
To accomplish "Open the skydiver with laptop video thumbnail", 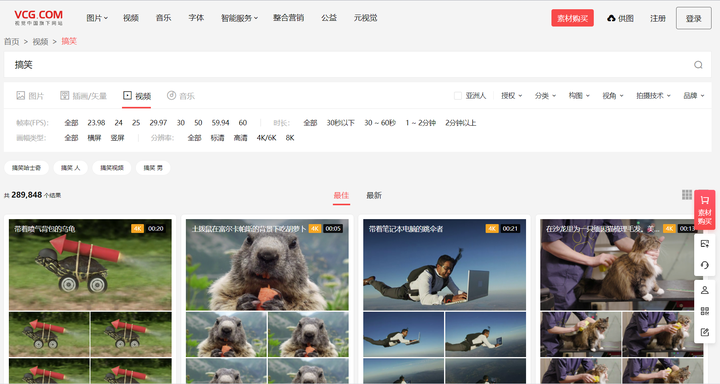I will 444,265.
